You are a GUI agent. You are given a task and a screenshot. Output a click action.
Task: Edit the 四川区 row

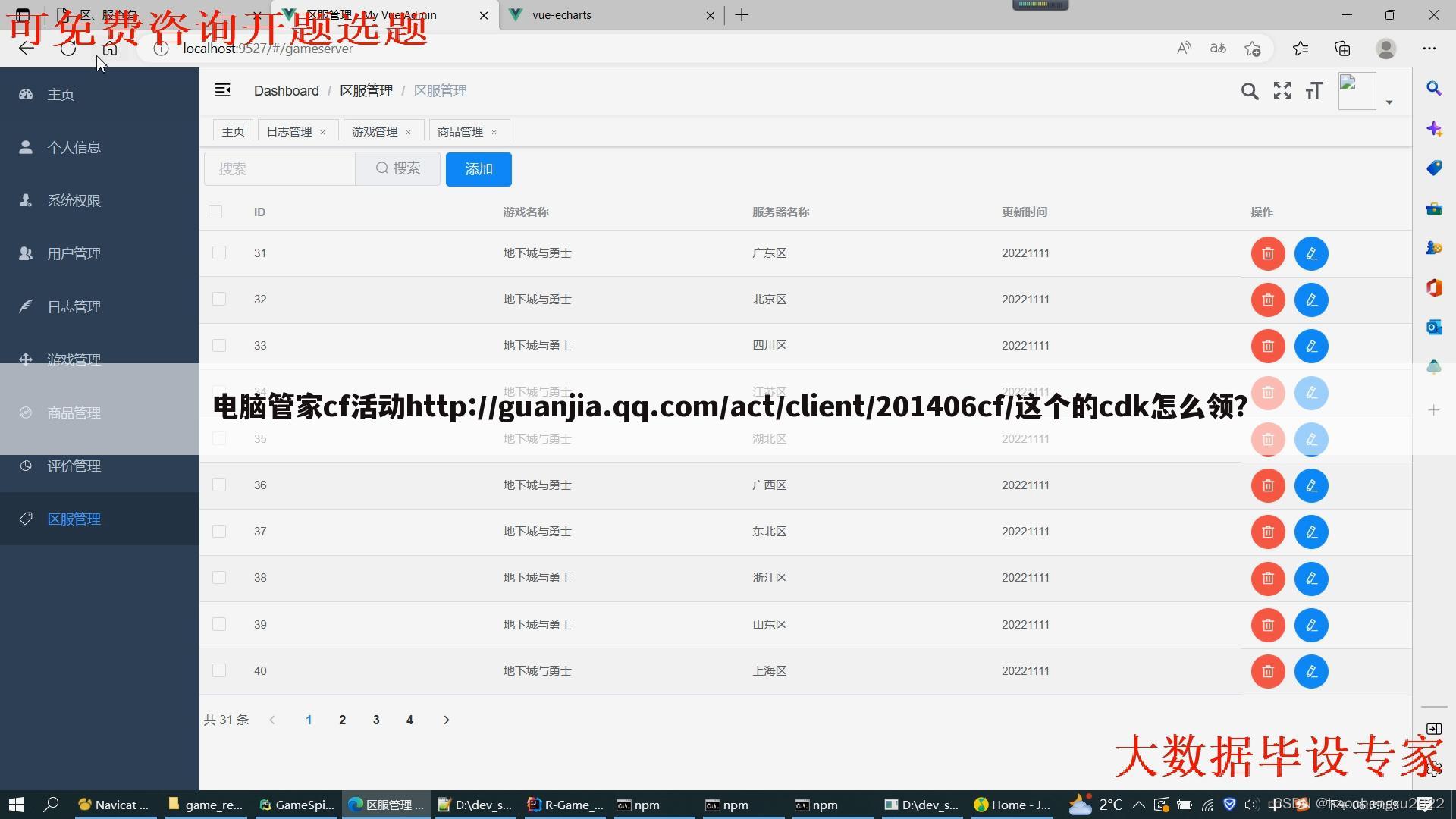[x=1311, y=347]
